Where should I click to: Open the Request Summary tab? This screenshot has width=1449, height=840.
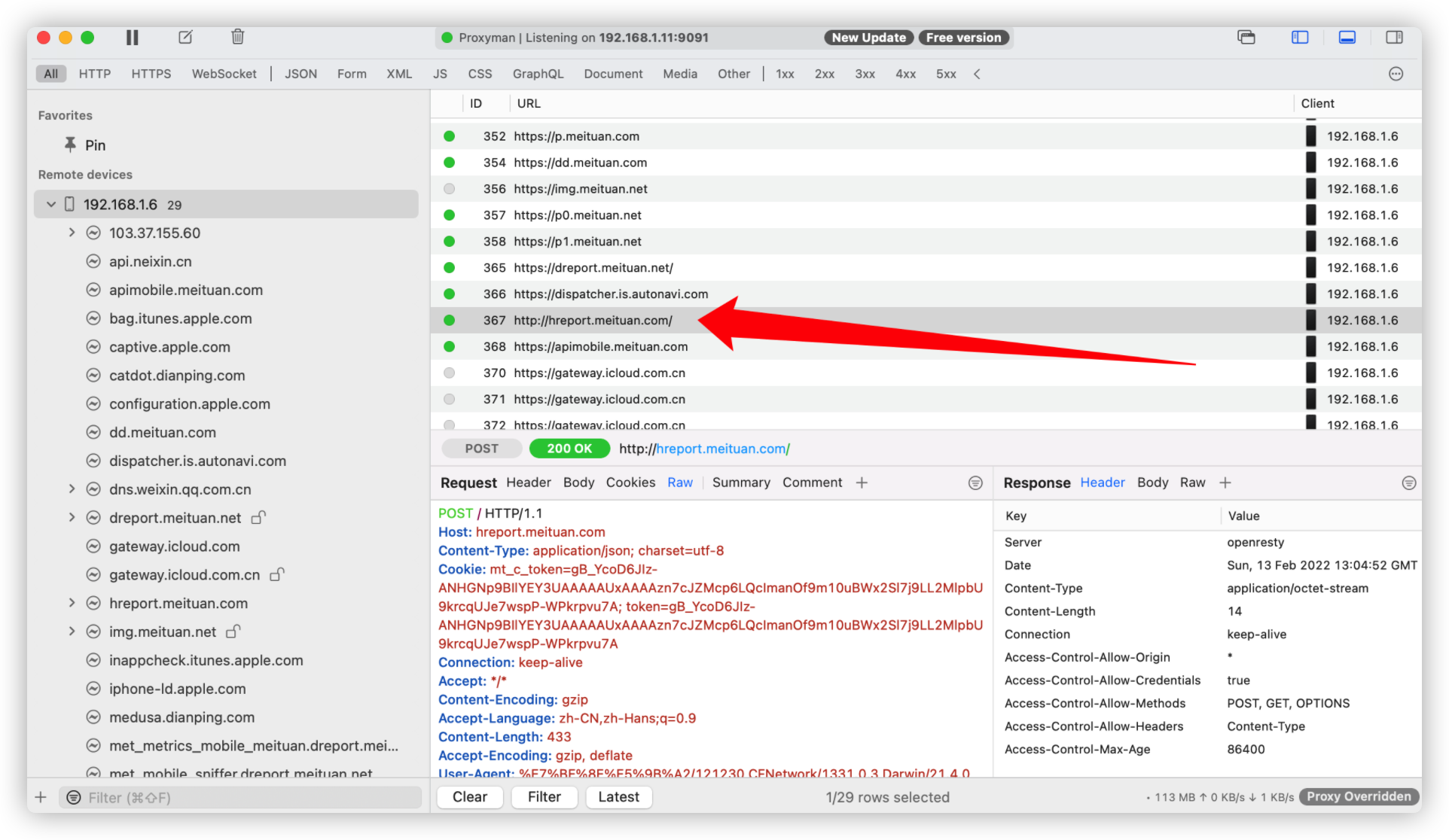click(741, 482)
